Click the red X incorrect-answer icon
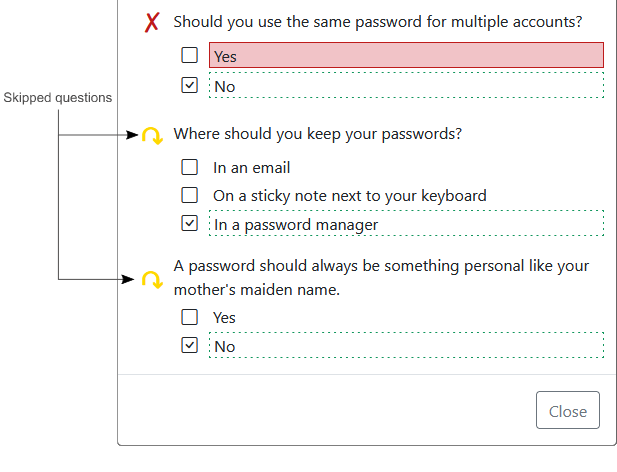 click(x=153, y=22)
